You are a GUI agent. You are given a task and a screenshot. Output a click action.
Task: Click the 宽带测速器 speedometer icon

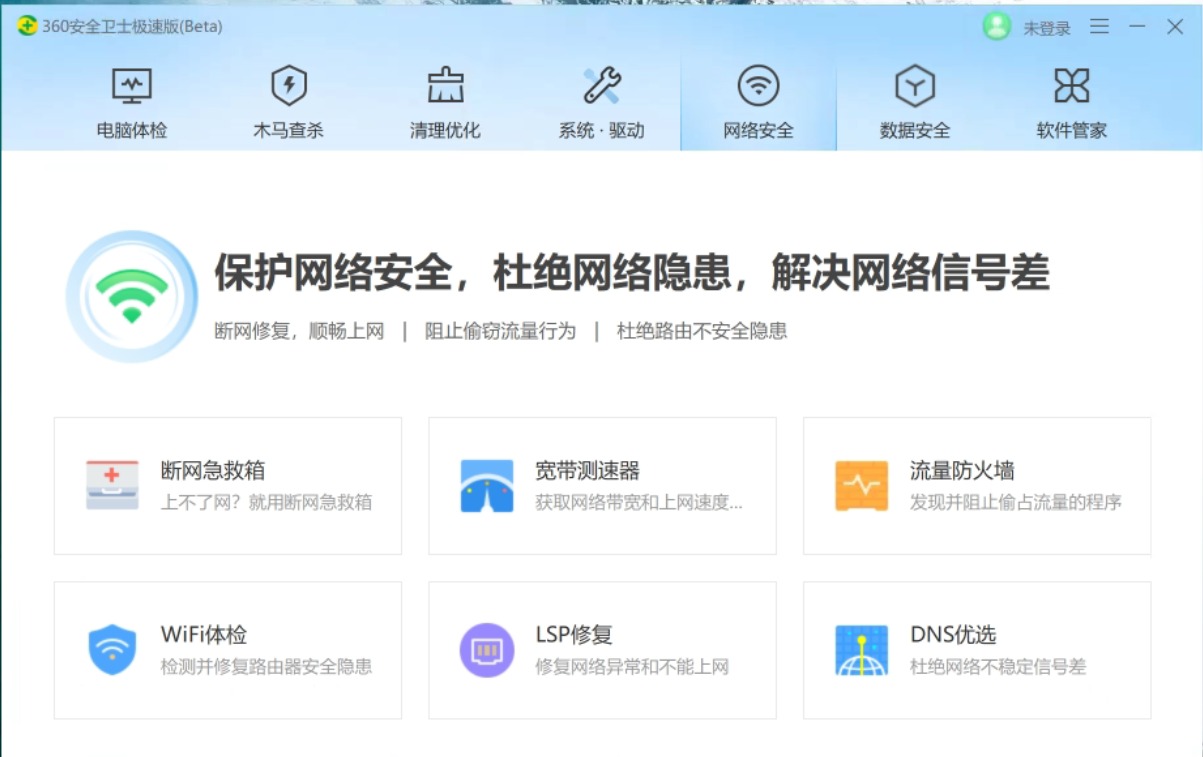point(487,486)
